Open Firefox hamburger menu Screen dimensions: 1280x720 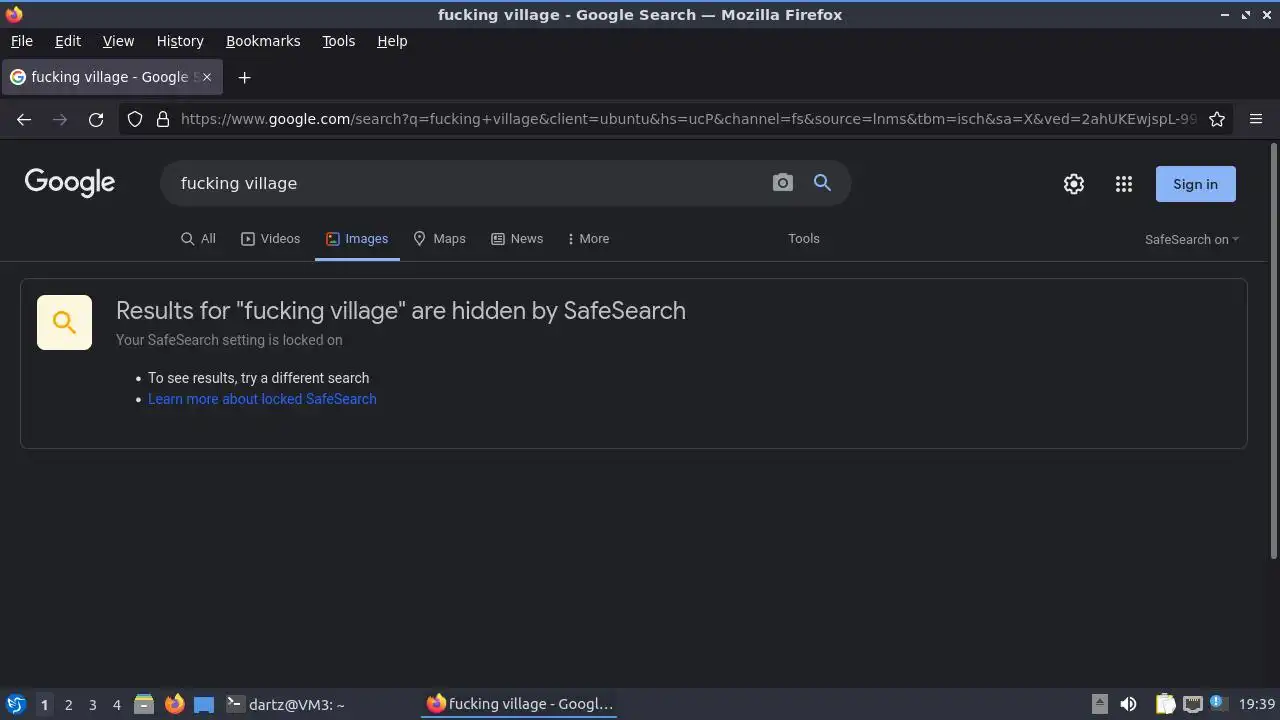click(x=1256, y=119)
